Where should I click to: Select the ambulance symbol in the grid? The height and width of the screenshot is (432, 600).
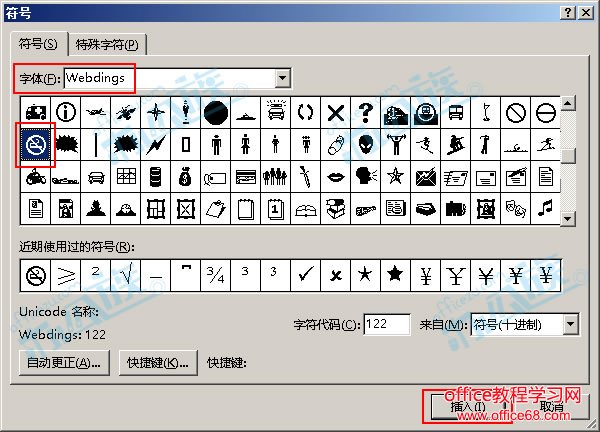pos(36,112)
